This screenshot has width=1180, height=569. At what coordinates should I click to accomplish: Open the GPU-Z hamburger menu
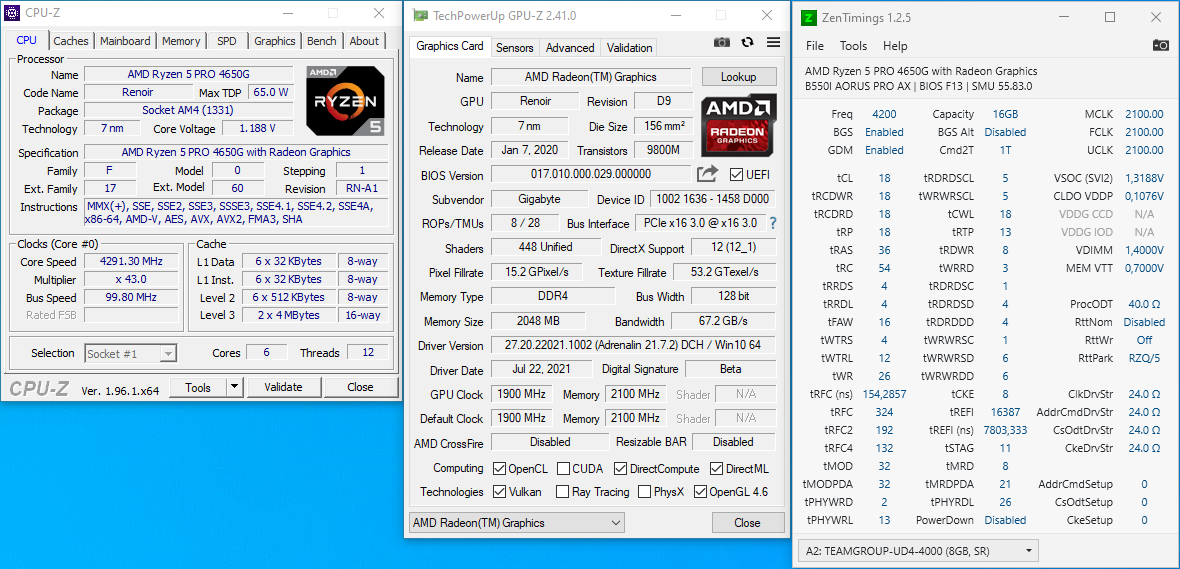[773, 42]
